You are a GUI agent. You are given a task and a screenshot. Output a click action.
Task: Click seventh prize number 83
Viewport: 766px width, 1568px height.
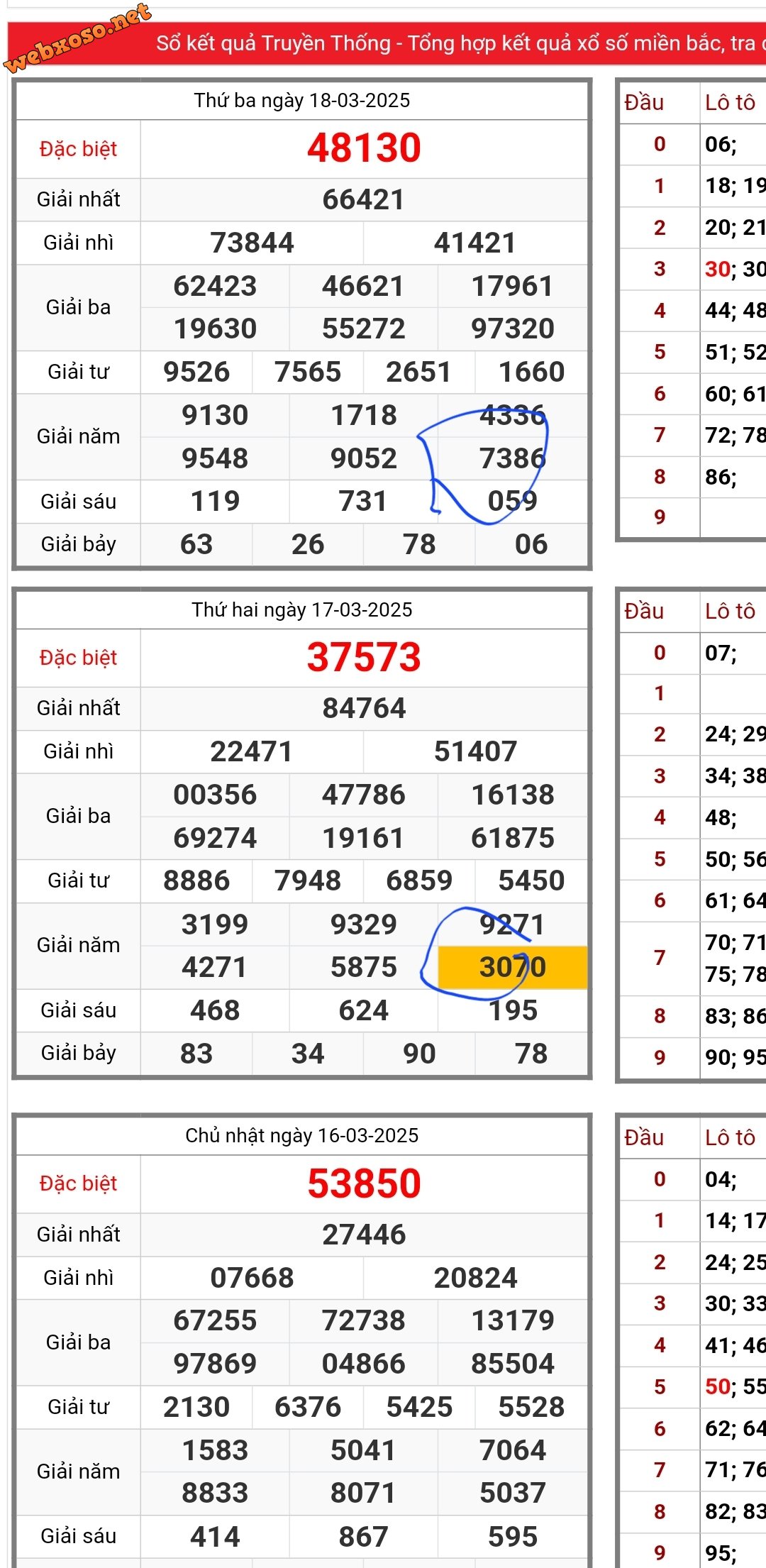[196, 1054]
